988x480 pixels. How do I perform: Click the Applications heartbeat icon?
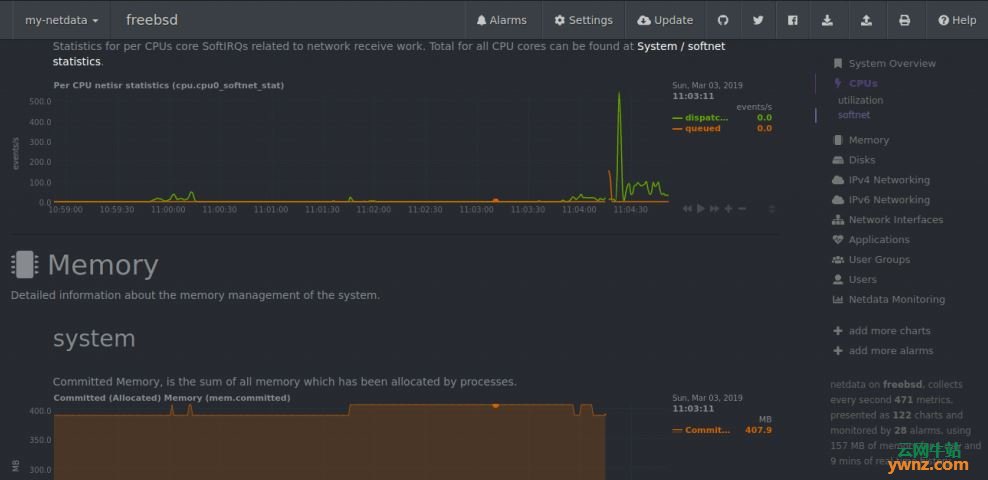tap(837, 240)
